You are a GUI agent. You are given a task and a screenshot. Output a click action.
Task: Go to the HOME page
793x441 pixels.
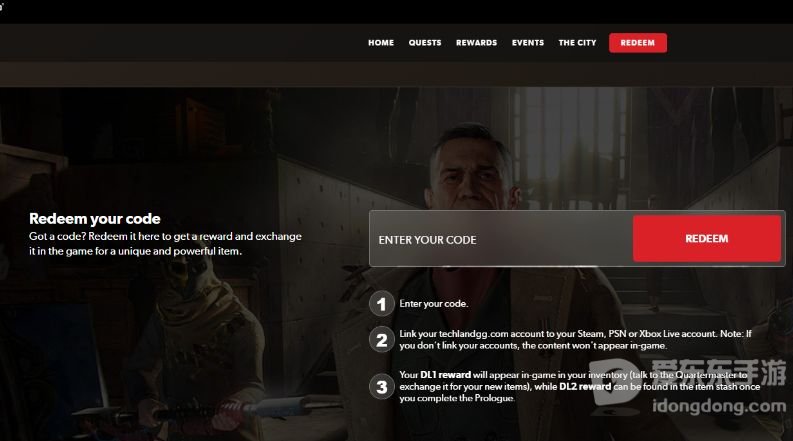click(x=381, y=43)
